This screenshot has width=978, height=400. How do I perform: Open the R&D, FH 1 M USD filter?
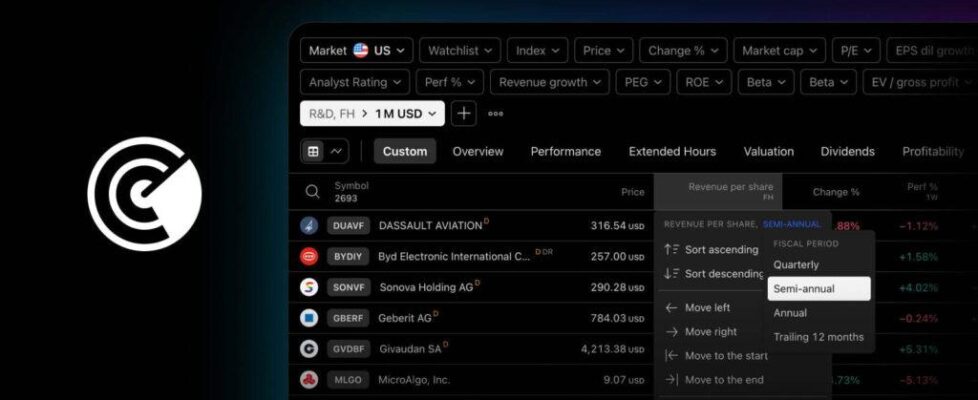tap(372, 114)
